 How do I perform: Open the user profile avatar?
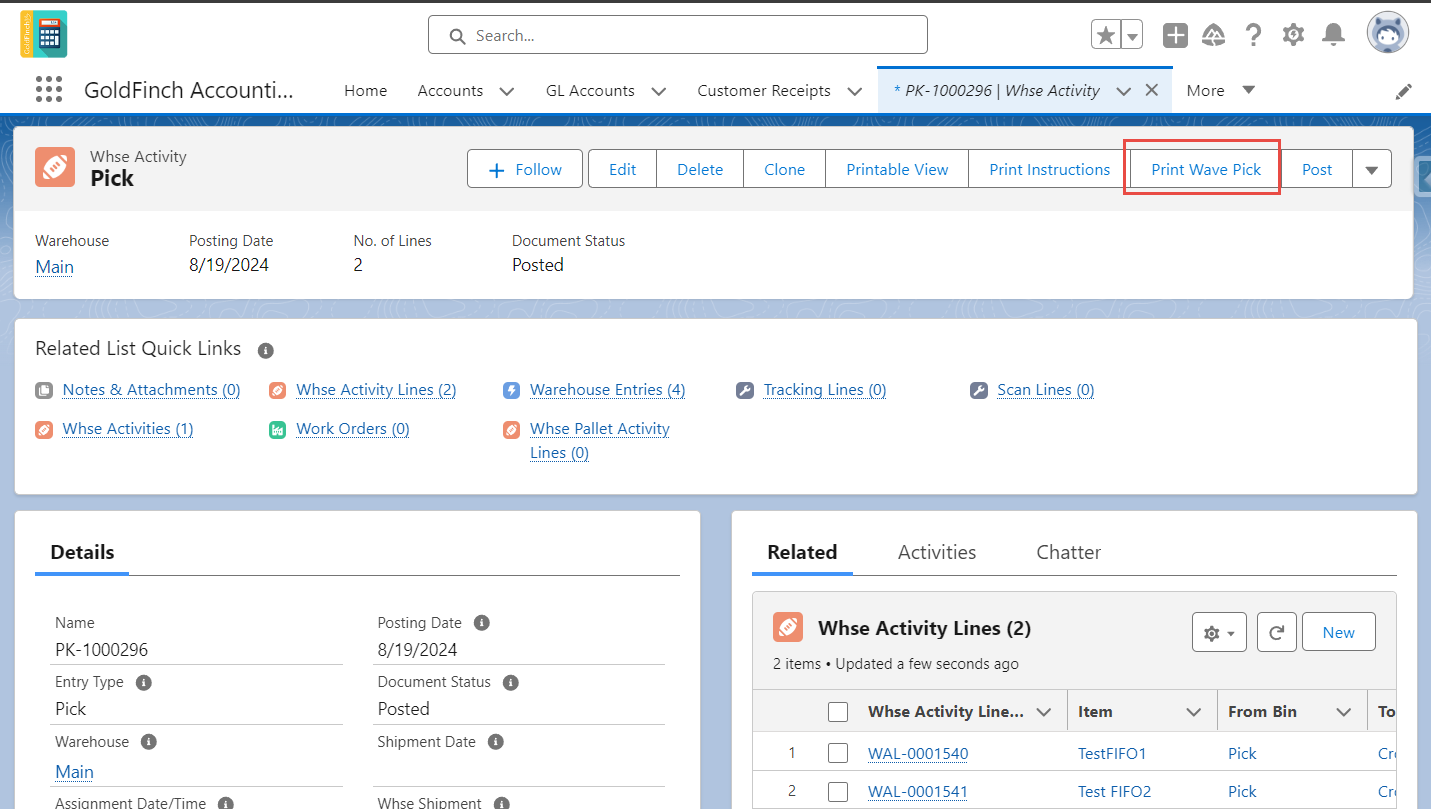pyautogui.click(x=1388, y=34)
